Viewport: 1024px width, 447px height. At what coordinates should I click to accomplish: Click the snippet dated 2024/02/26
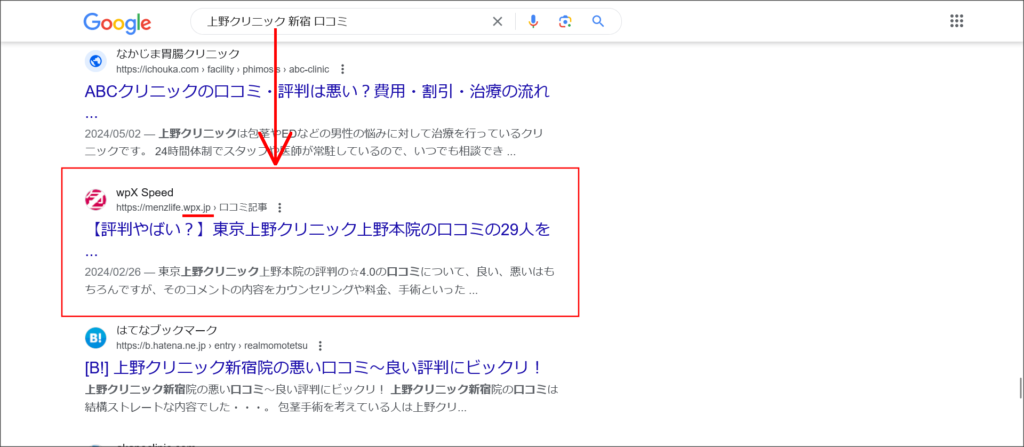[x=320, y=280]
